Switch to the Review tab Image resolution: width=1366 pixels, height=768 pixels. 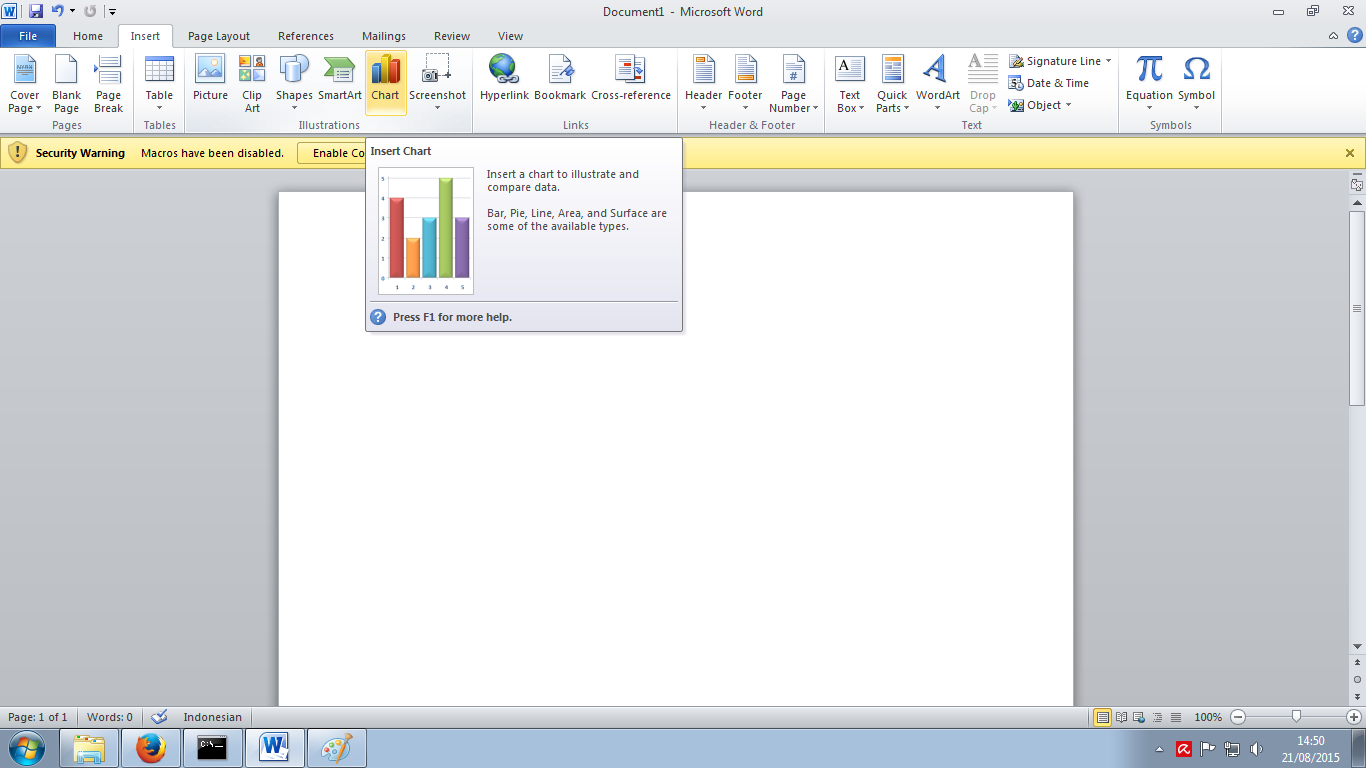[452, 36]
